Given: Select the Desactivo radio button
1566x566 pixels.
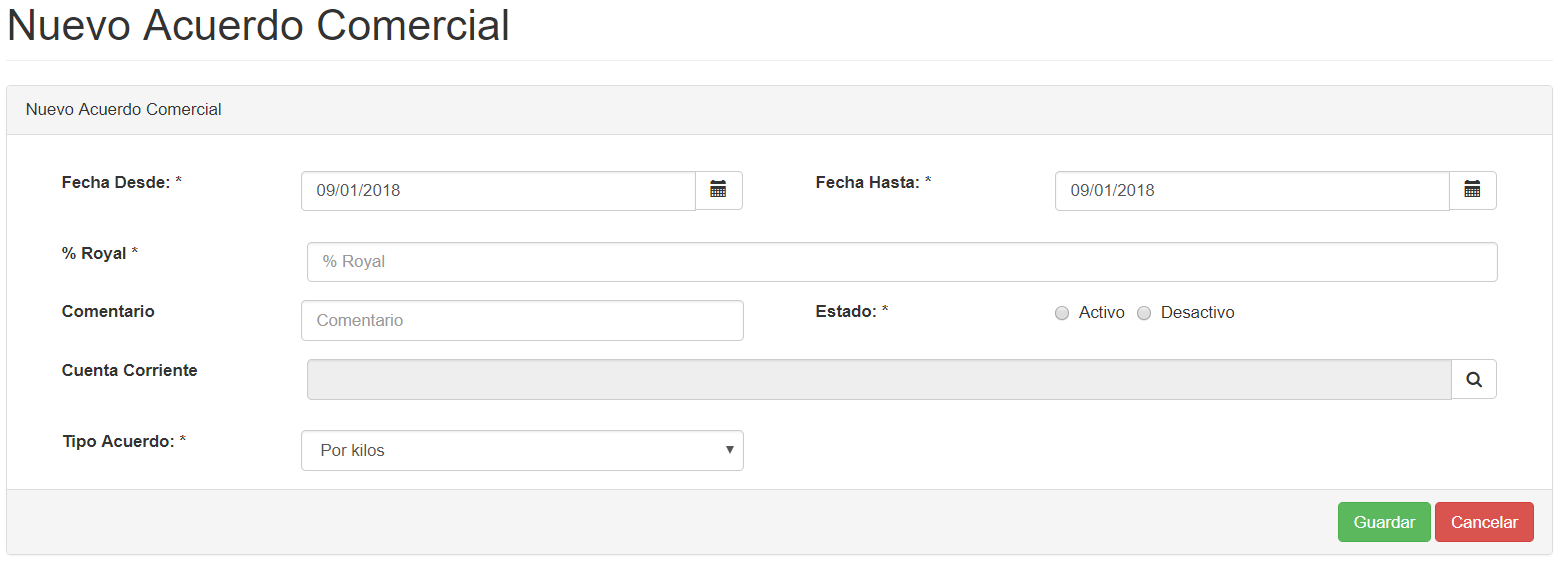Looking at the screenshot, I should (1144, 313).
